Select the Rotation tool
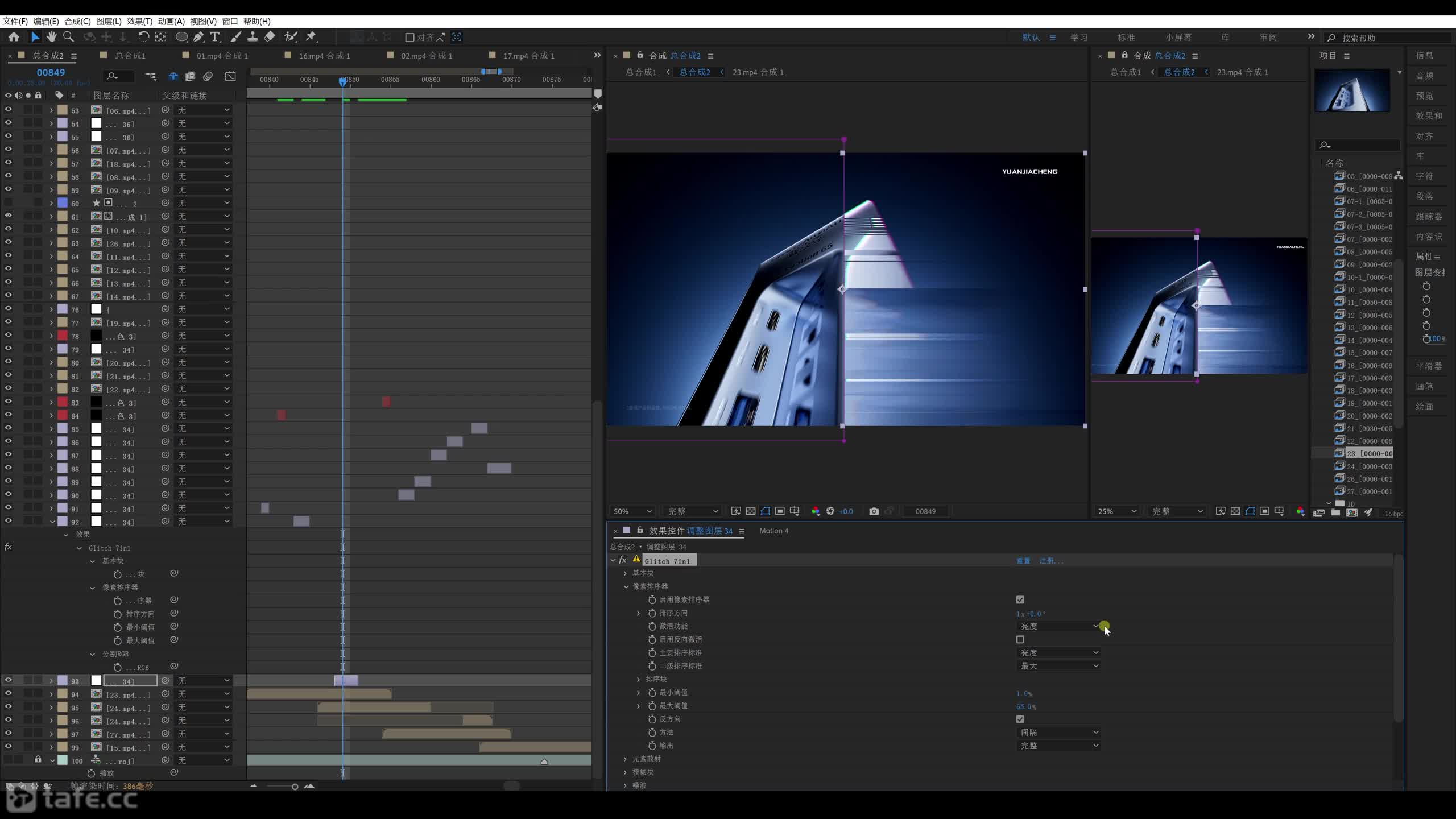This screenshot has height=819, width=1456. [143, 37]
